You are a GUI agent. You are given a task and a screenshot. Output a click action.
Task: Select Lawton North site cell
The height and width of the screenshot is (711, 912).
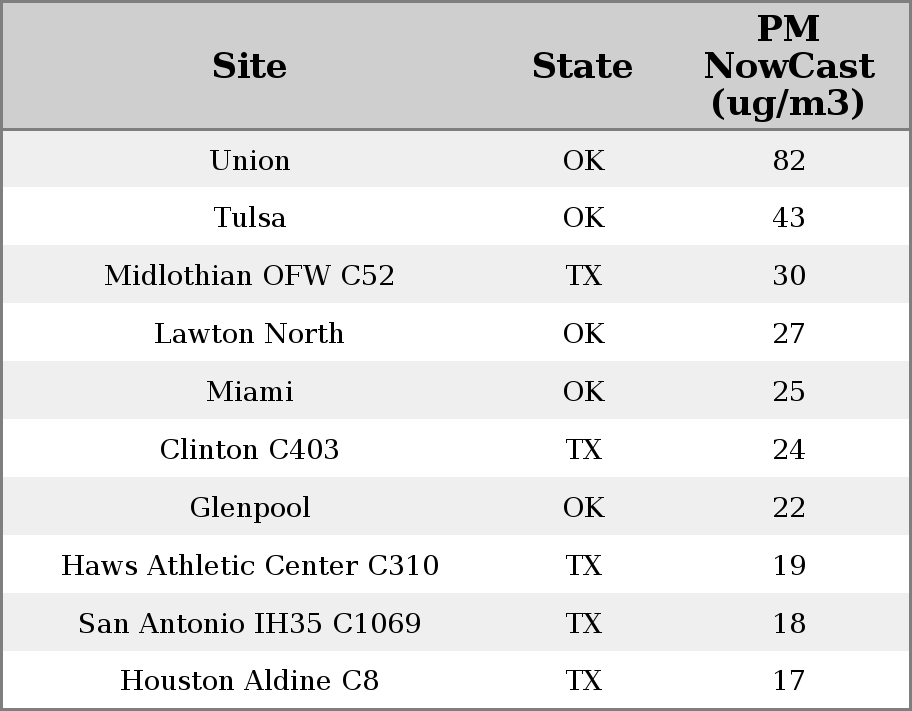click(x=250, y=333)
